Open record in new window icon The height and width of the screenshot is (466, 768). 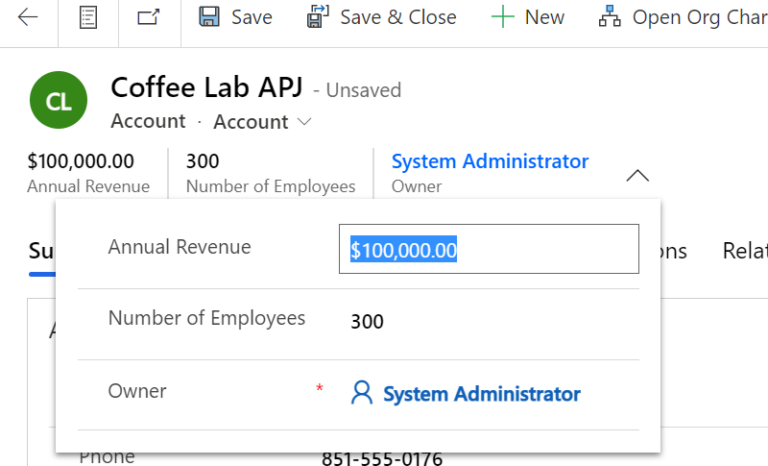pyautogui.click(x=148, y=17)
